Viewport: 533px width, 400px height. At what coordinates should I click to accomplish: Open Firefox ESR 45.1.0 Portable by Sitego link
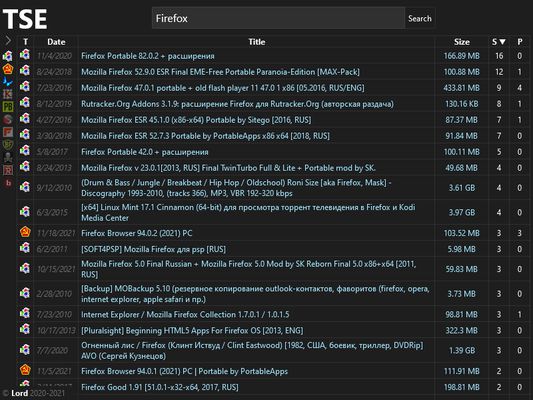coord(196,120)
